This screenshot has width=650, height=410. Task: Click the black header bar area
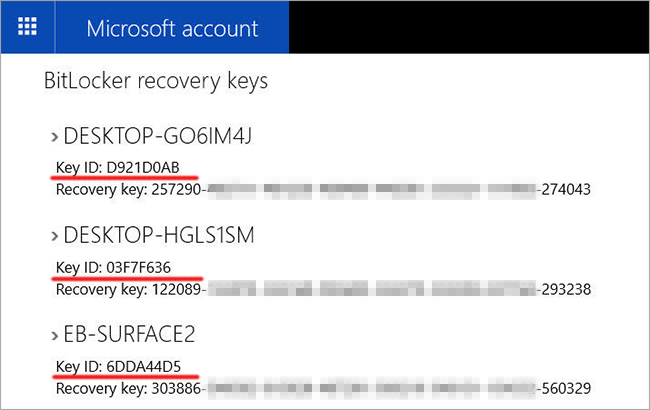click(469, 27)
